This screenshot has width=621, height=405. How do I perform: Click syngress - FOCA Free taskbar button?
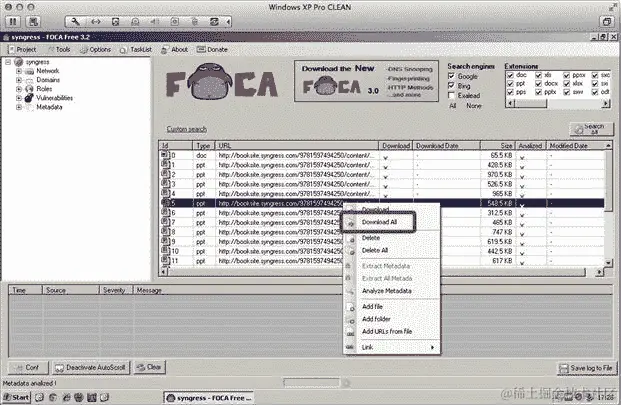pyautogui.click(x=209, y=397)
